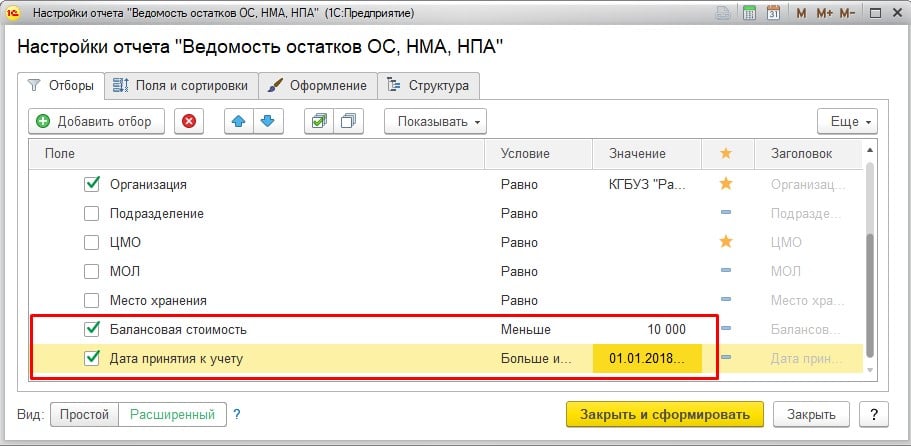The image size is (911, 446).
Task: Click the date value field 01.01.2018
Action: coord(646,358)
